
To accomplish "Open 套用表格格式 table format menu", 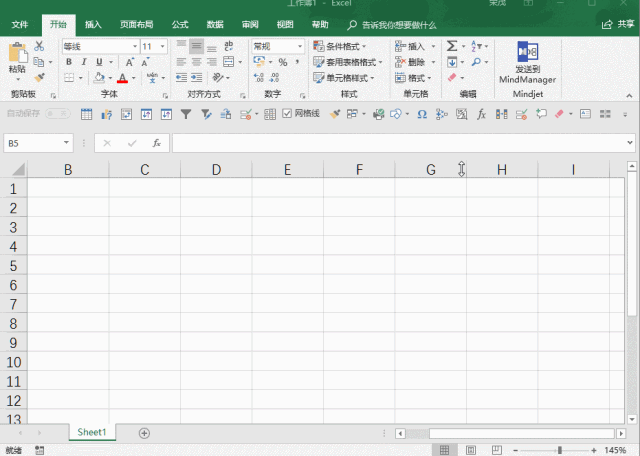I will tap(347, 62).
